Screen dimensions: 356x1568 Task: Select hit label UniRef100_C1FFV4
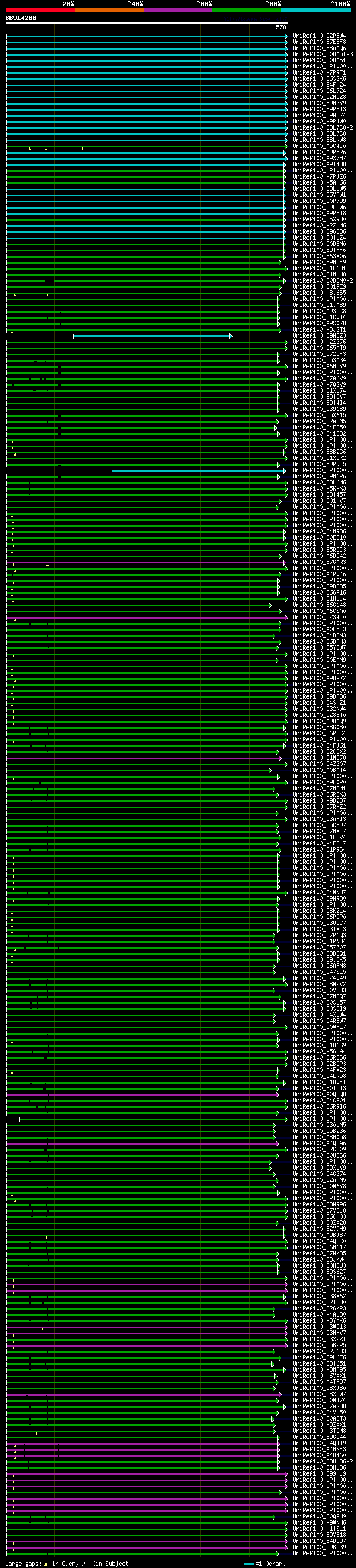[x=319, y=838]
